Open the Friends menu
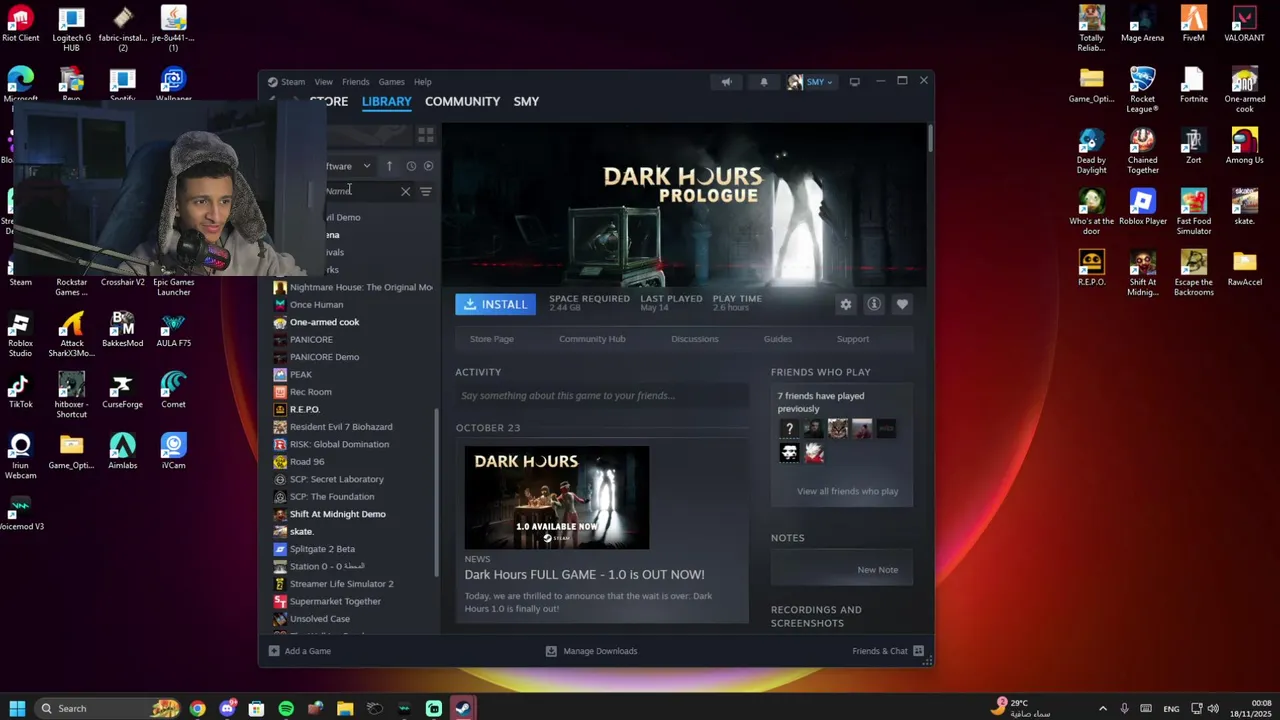The height and width of the screenshot is (720, 1280). point(356,82)
